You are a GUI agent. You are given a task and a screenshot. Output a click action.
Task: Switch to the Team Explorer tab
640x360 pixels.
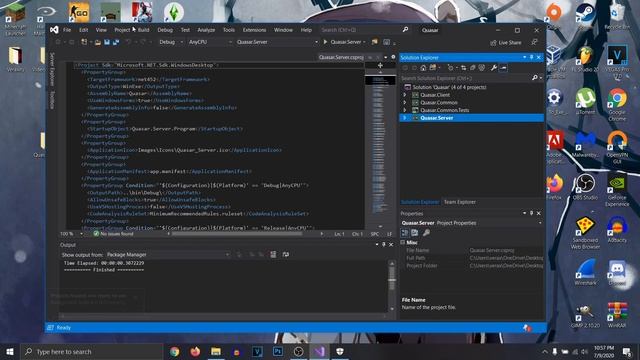[x=460, y=202]
